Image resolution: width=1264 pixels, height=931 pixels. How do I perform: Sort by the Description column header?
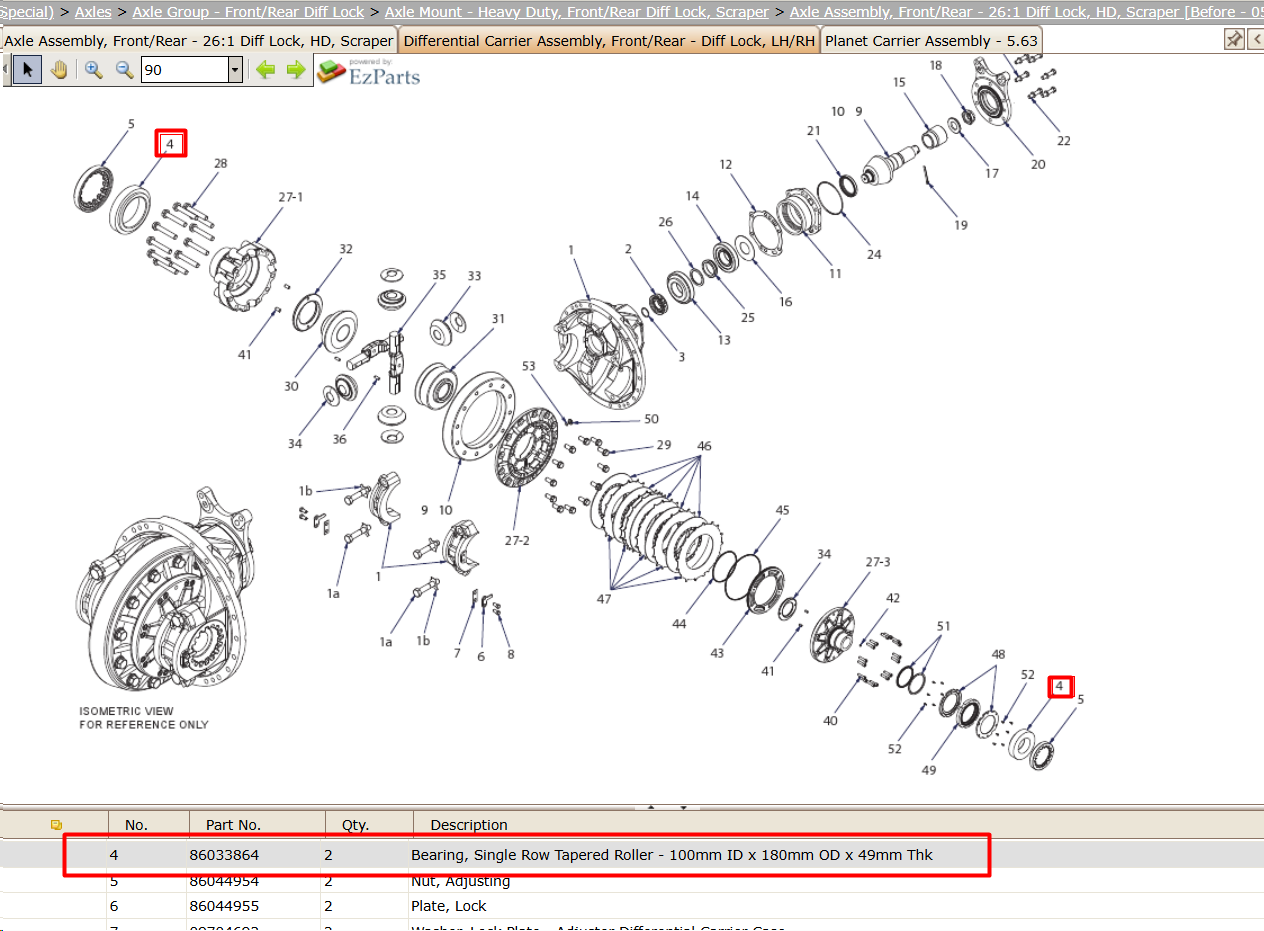[x=469, y=825]
